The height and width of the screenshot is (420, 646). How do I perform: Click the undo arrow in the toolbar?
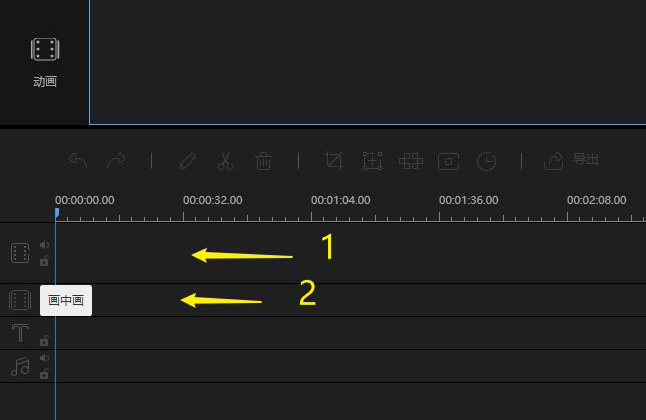pos(78,160)
